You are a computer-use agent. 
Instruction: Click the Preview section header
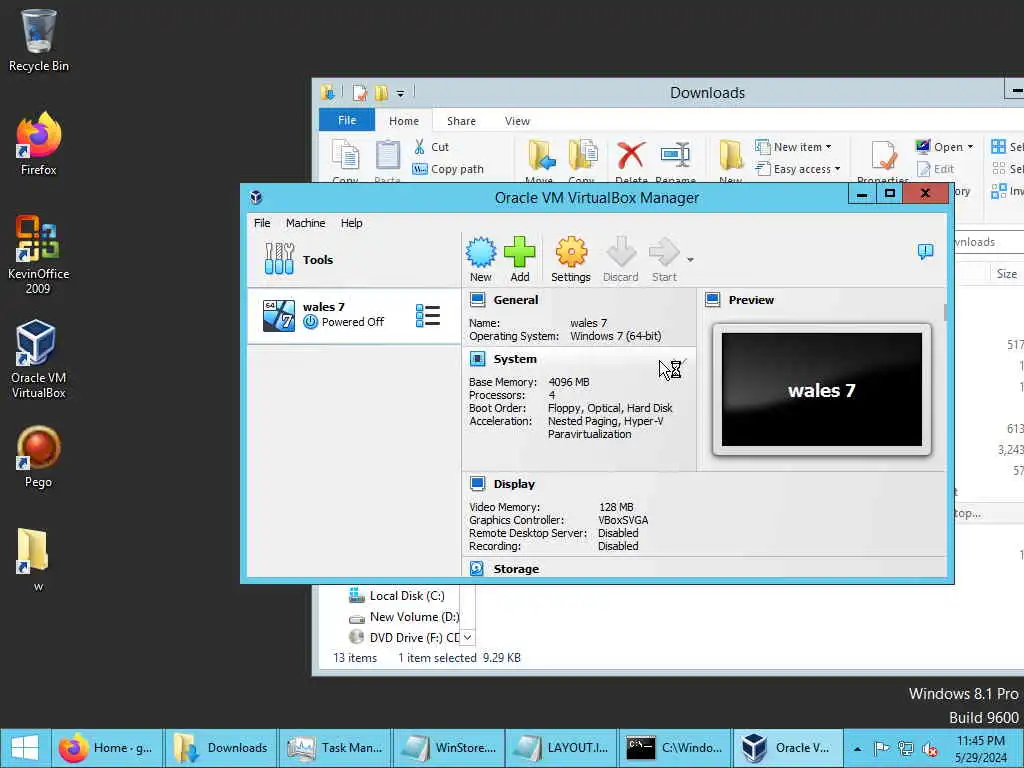pos(751,300)
